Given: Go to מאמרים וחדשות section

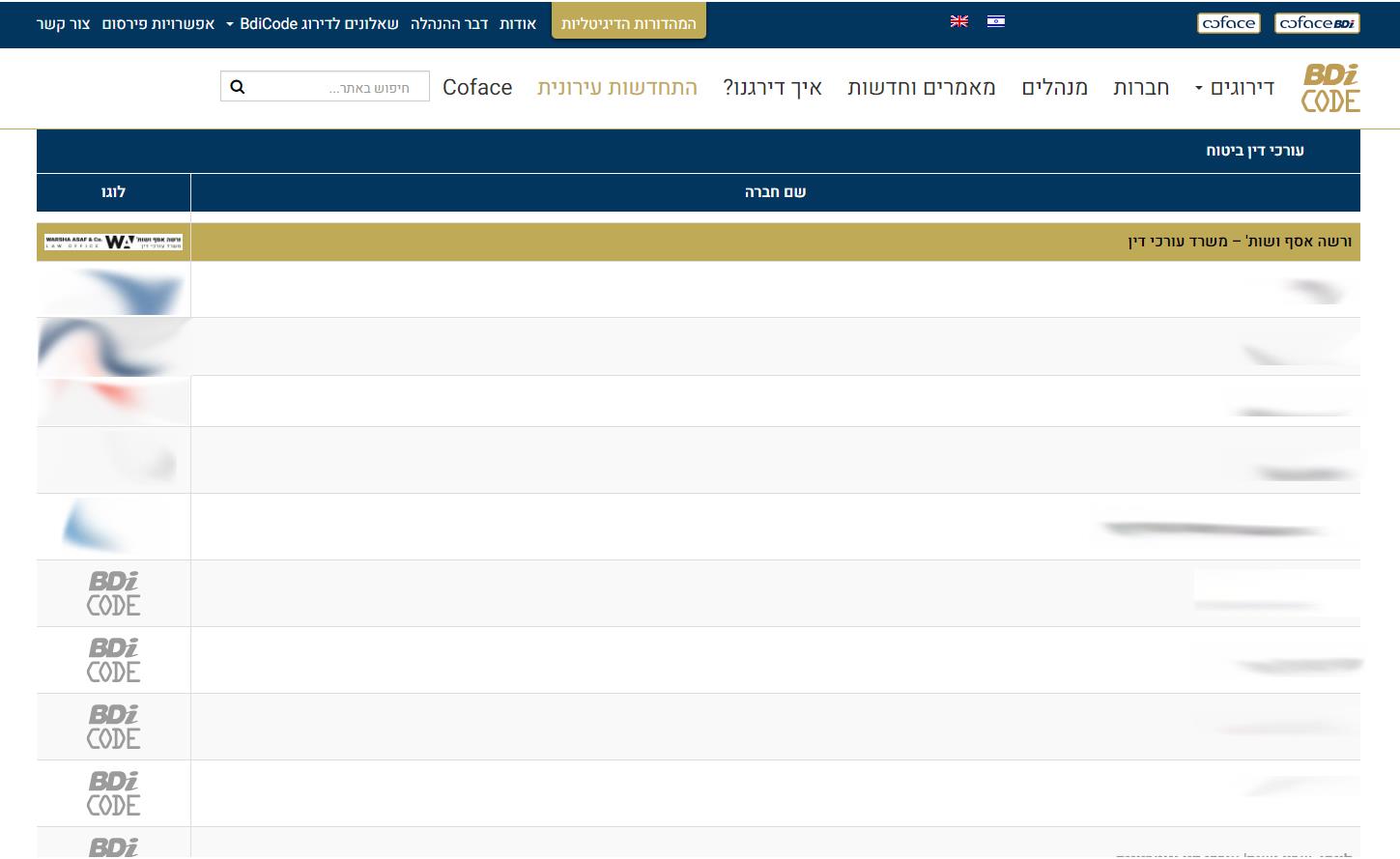Looking at the screenshot, I should point(922,88).
